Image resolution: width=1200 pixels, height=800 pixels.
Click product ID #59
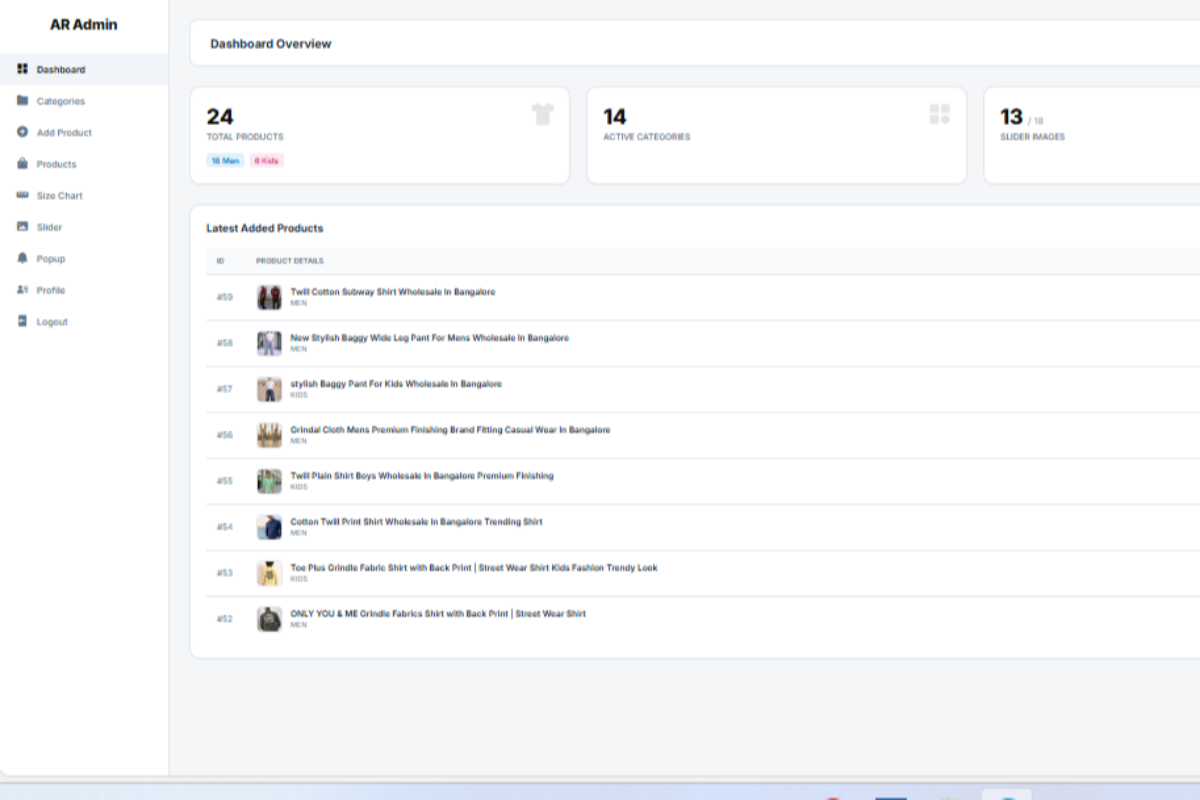coord(225,297)
